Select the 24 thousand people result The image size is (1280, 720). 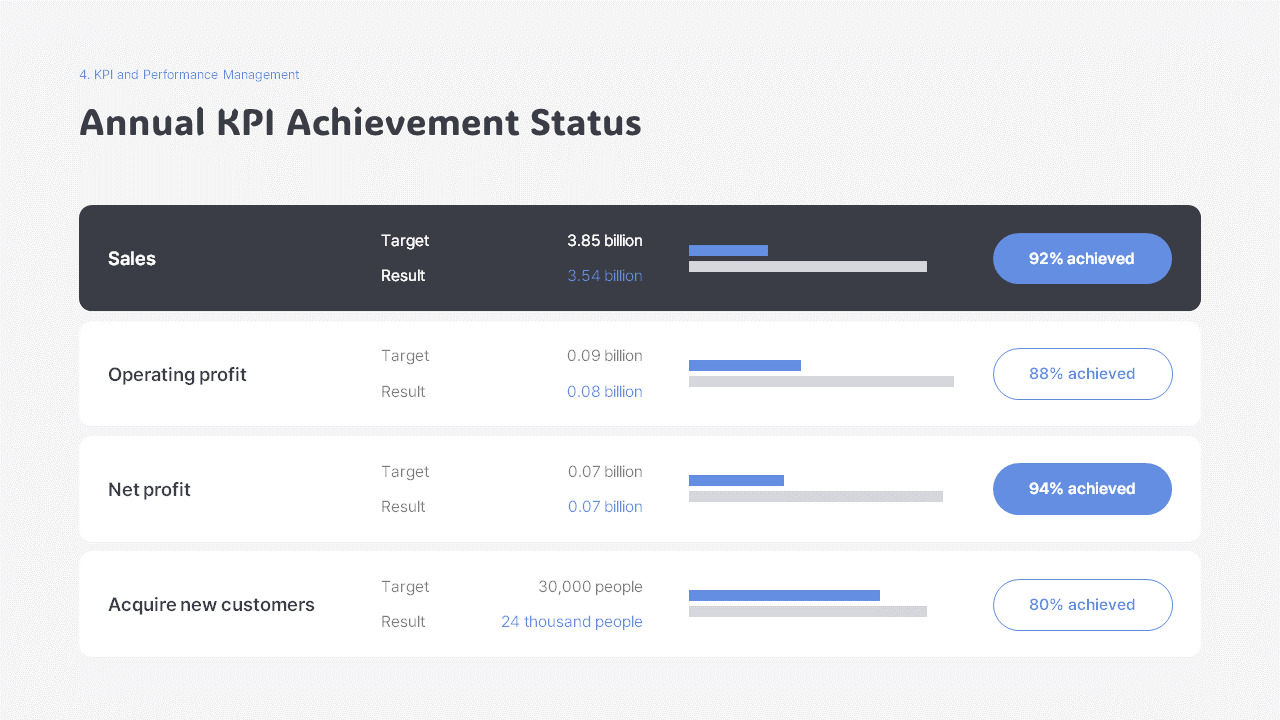pos(572,622)
